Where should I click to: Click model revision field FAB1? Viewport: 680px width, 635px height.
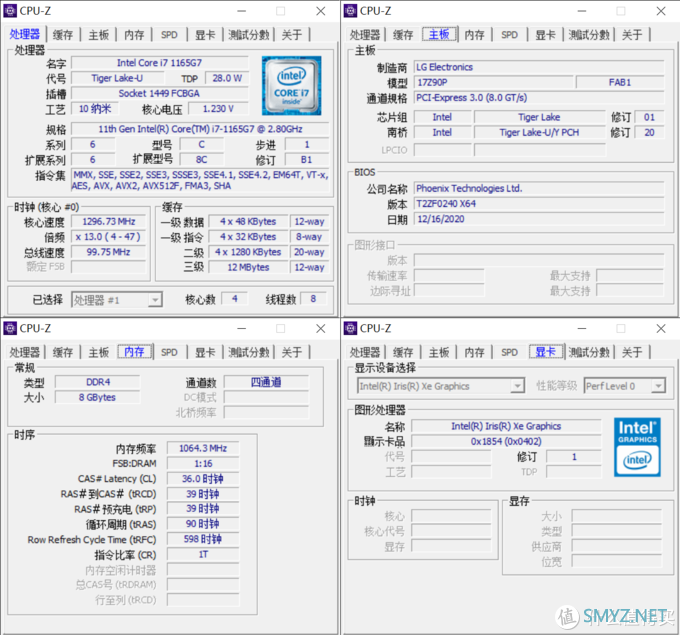620,82
